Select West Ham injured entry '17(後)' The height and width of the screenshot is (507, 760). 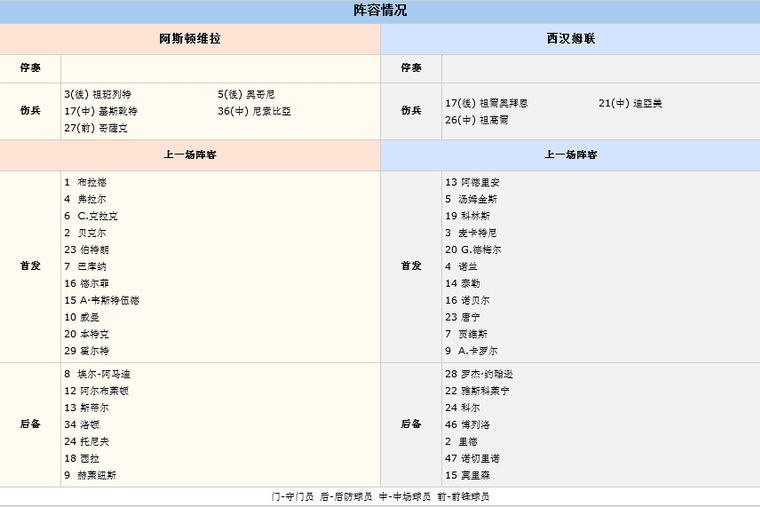coord(487,103)
